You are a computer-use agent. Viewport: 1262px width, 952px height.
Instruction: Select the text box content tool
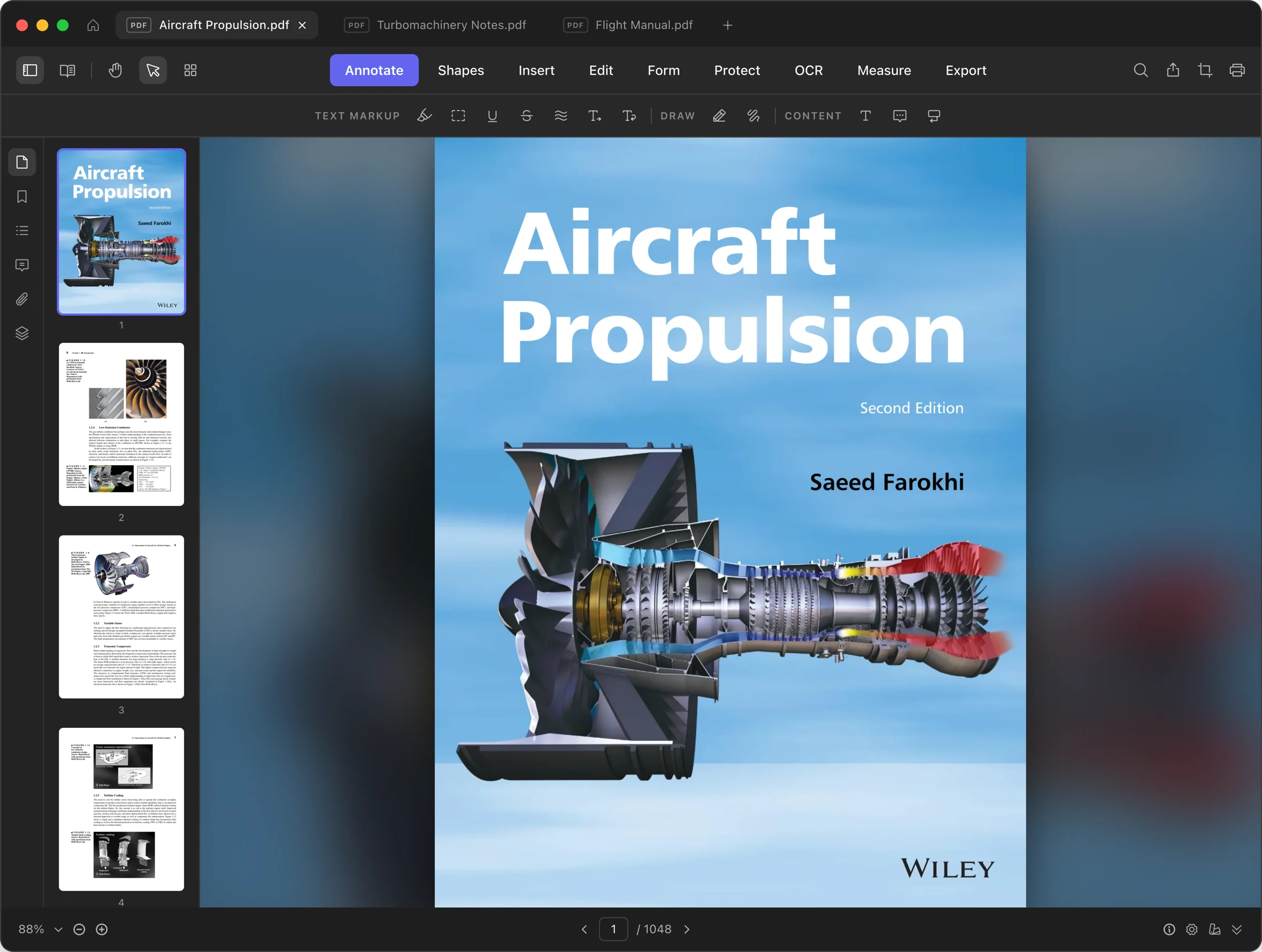point(865,116)
